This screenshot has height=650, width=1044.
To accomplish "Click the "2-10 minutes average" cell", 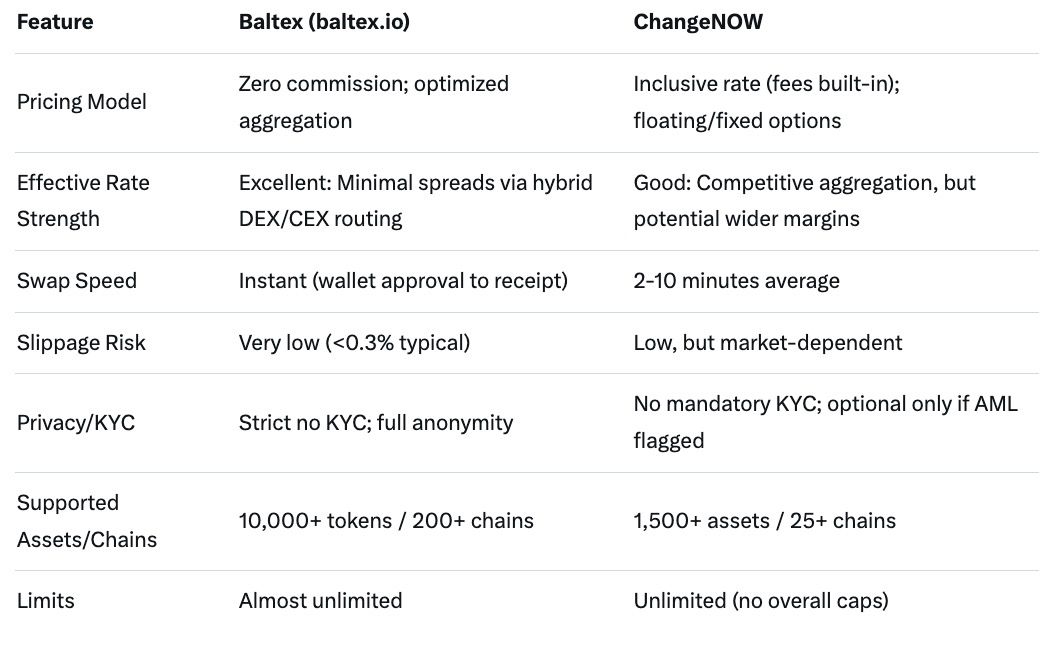I will click(736, 281).
